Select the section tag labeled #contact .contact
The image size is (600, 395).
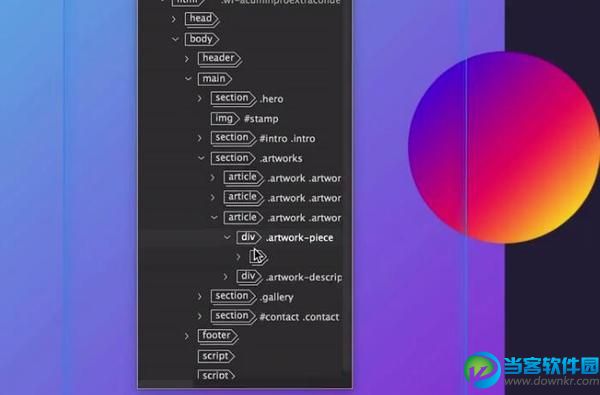pos(233,317)
